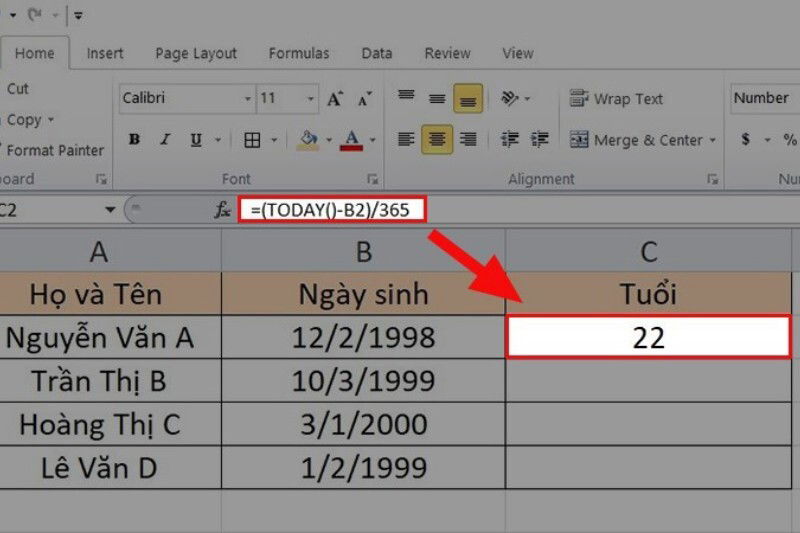Open the Page Layout tab
The image size is (800, 533).
tap(196, 53)
